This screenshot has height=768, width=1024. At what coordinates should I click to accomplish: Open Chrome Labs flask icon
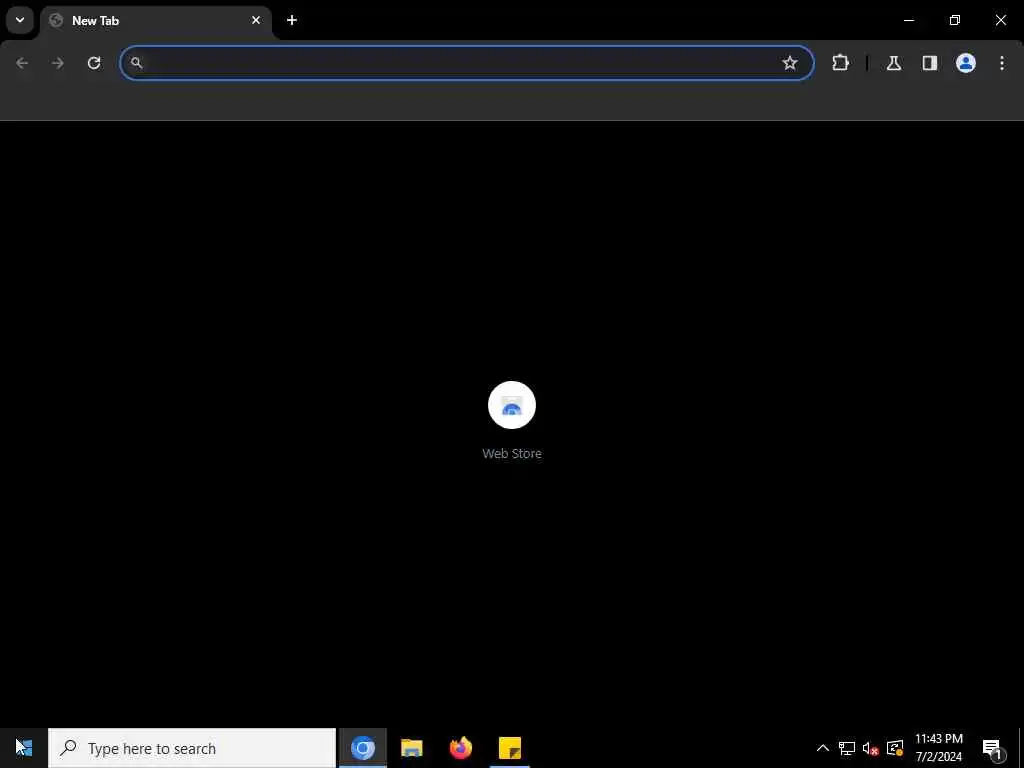[x=893, y=63]
